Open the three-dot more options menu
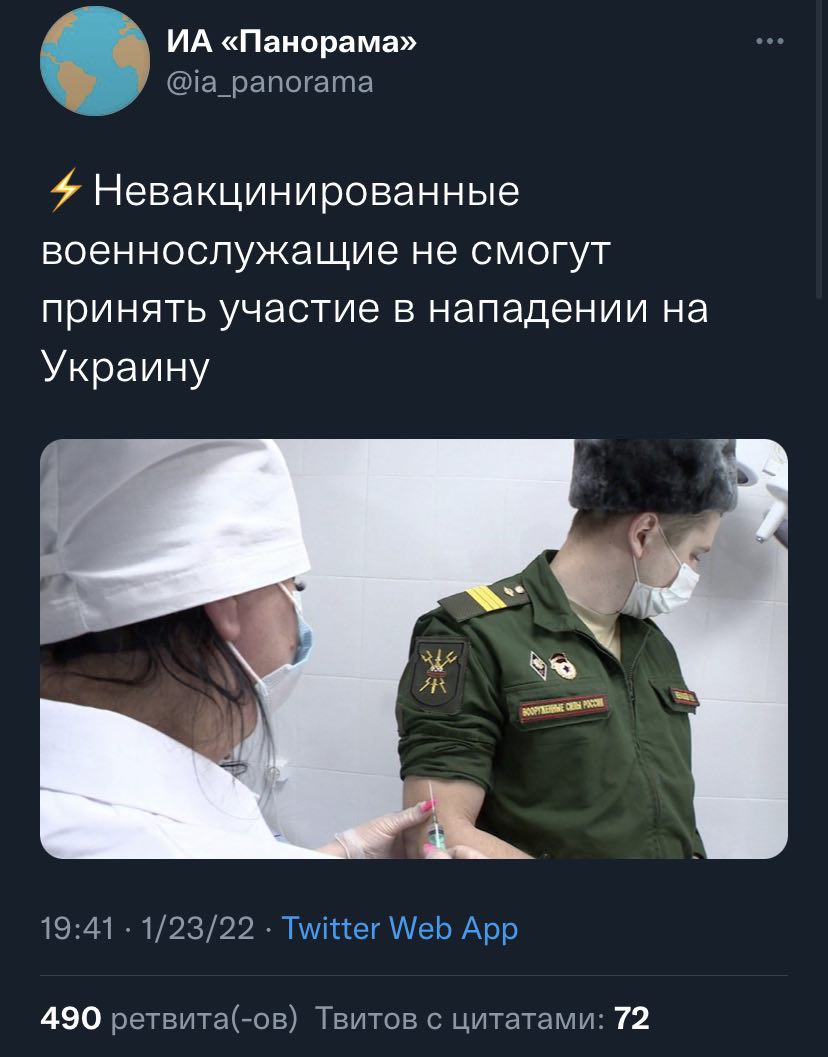Viewport: 828px width, 1057px height. [770, 42]
